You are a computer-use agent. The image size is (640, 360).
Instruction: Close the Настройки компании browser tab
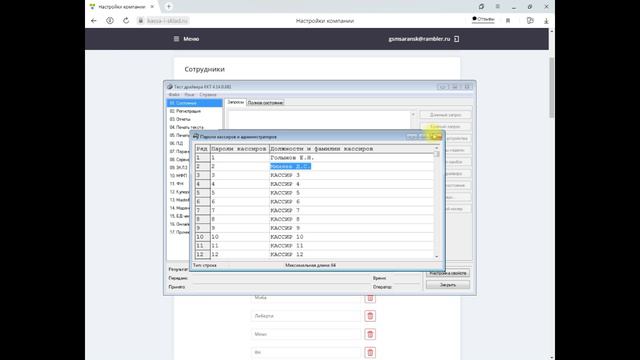point(152,7)
